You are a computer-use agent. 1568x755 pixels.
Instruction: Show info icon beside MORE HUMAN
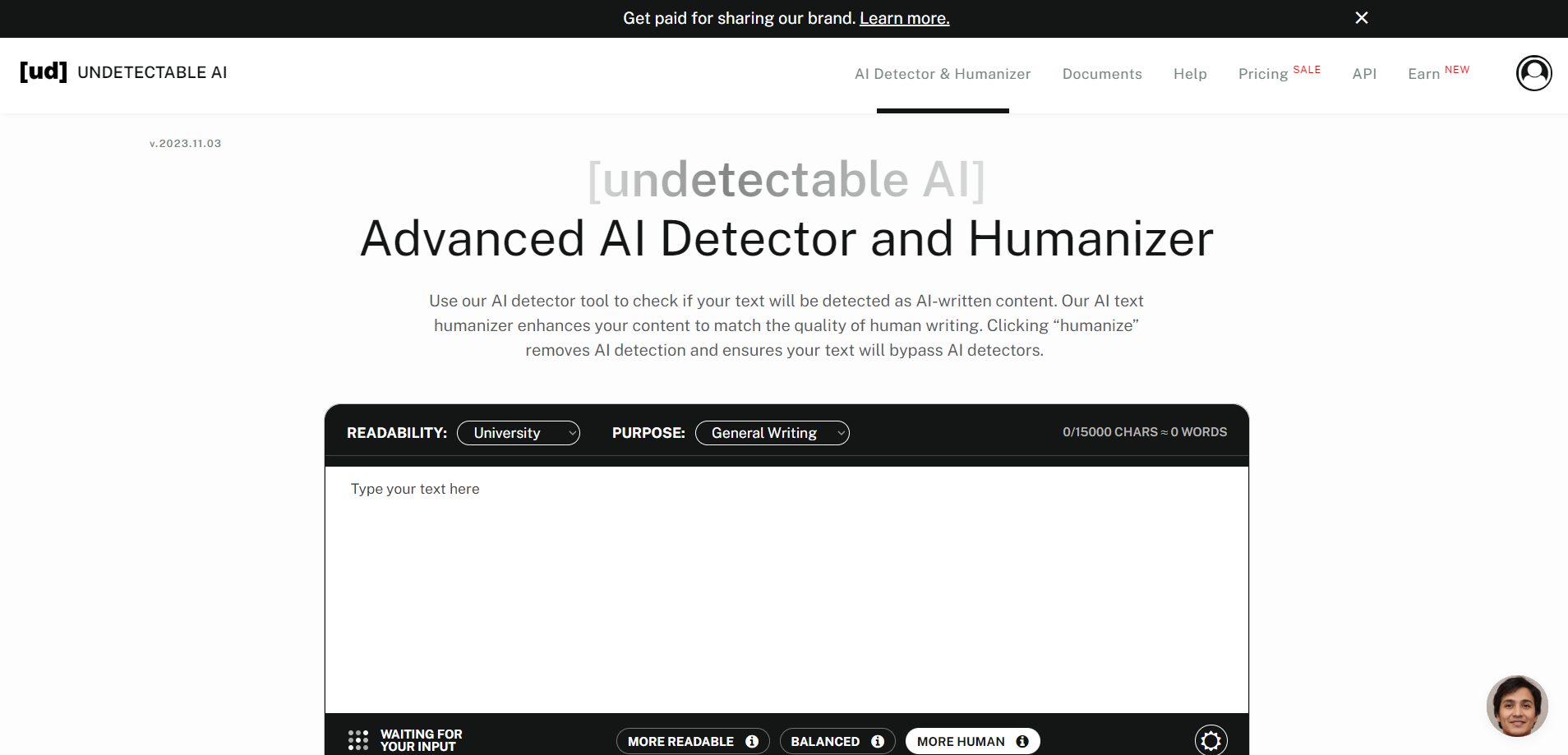1022,741
